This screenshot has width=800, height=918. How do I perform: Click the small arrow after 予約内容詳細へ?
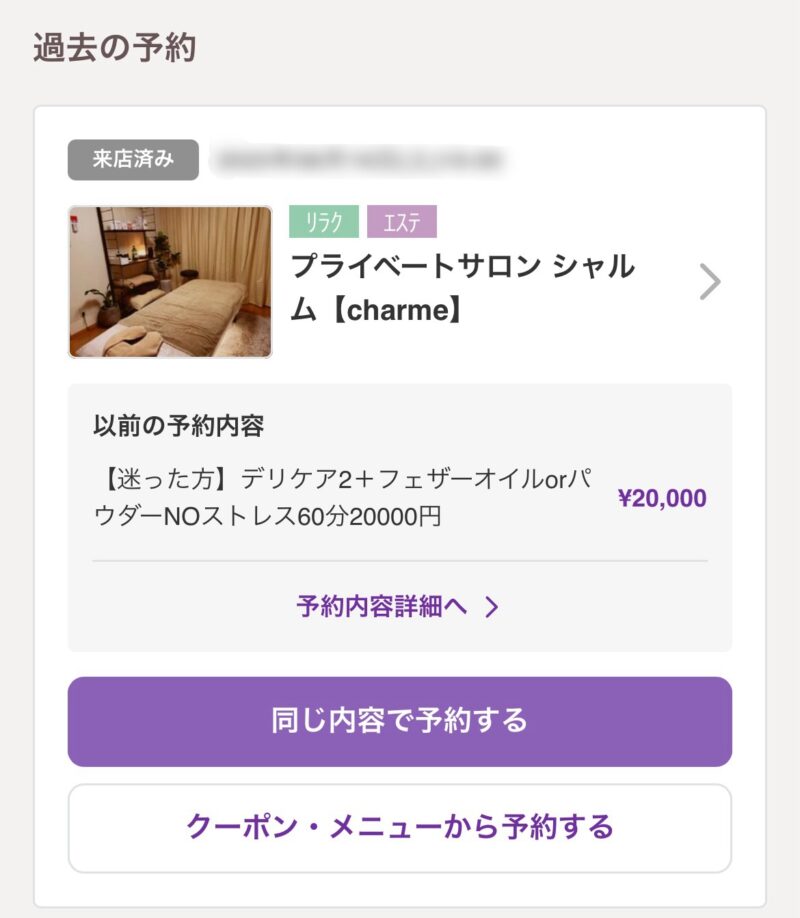[491, 606]
